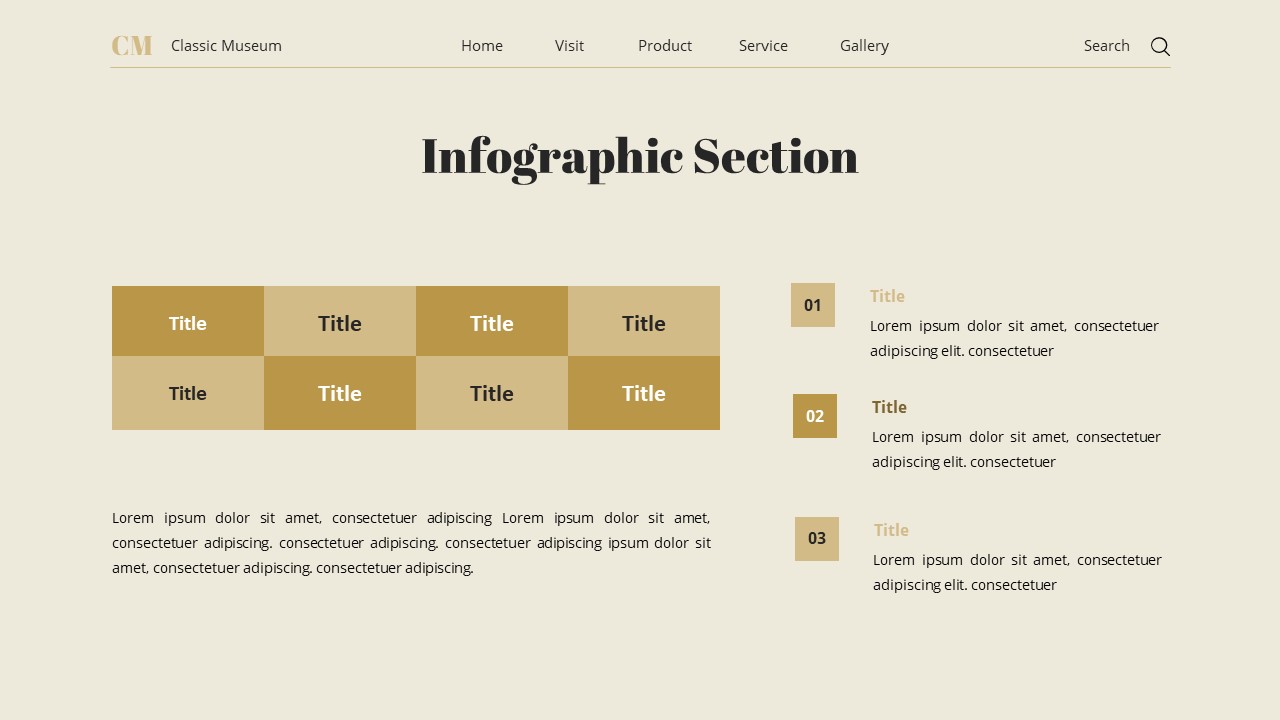
Task: Click the number 01 badge
Action: (x=811, y=305)
